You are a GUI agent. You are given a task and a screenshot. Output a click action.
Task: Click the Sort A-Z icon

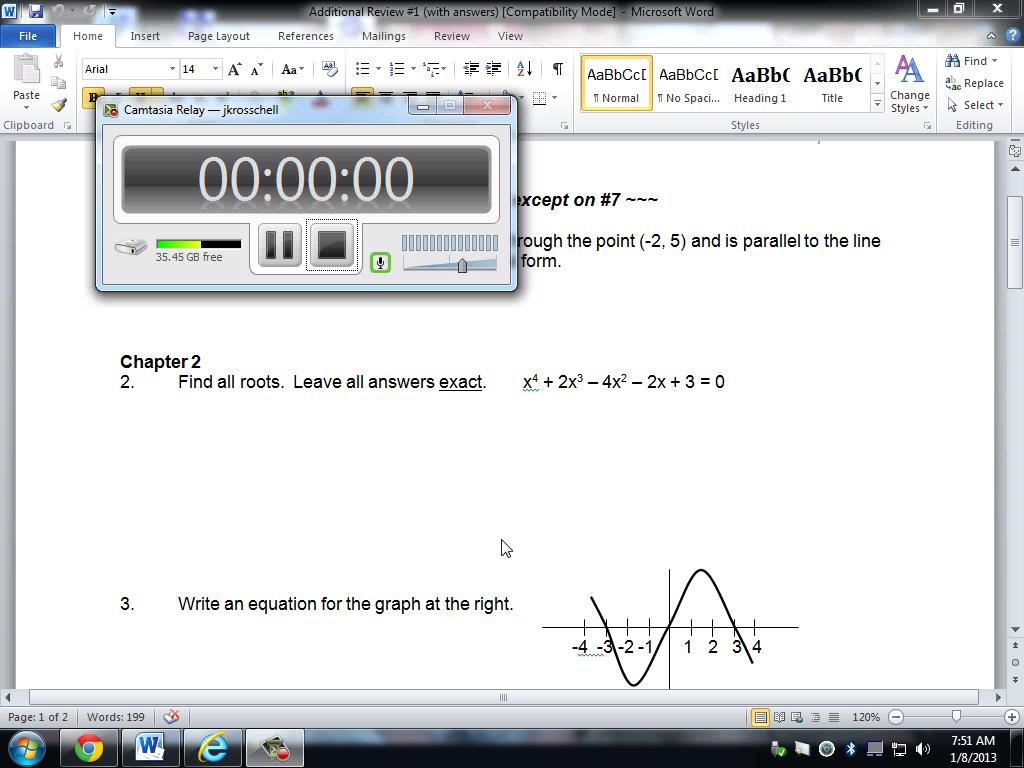coord(524,69)
